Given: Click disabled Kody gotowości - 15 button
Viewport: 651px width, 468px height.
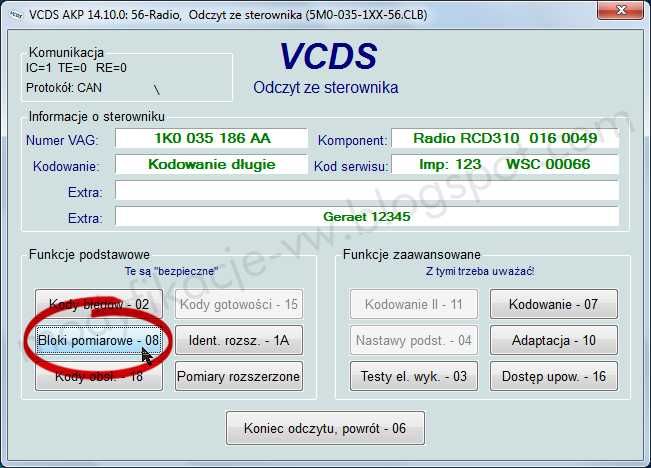Looking at the screenshot, I should 239,304.
